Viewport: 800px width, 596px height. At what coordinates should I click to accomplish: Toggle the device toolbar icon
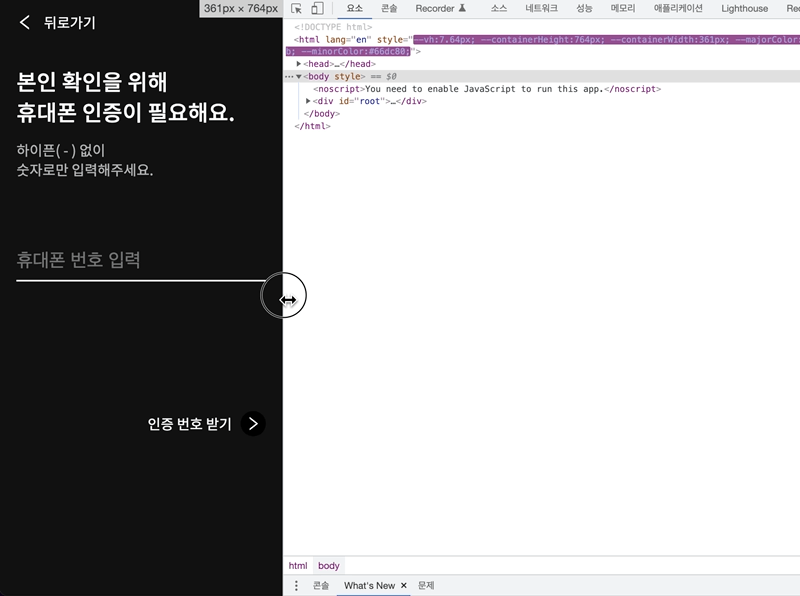tap(317, 8)
